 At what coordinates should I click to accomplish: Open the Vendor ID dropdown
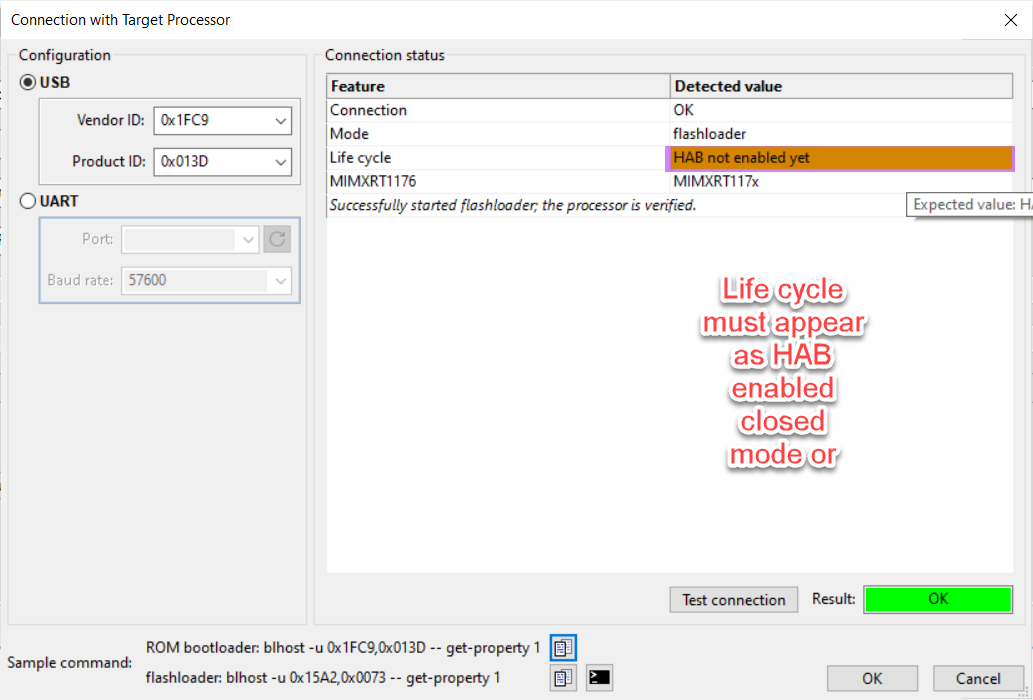283,120
